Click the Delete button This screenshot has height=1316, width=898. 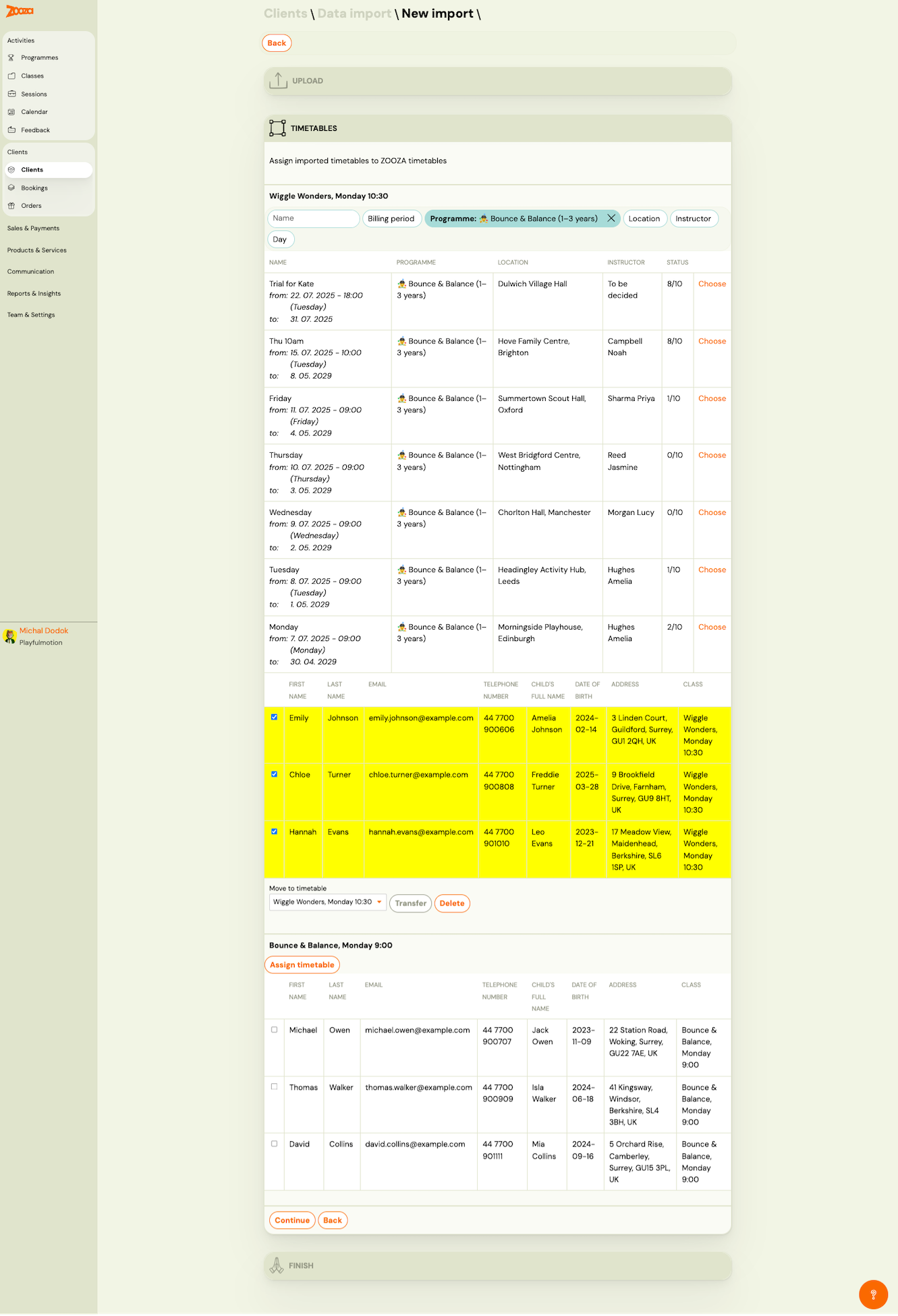(452, 904)
